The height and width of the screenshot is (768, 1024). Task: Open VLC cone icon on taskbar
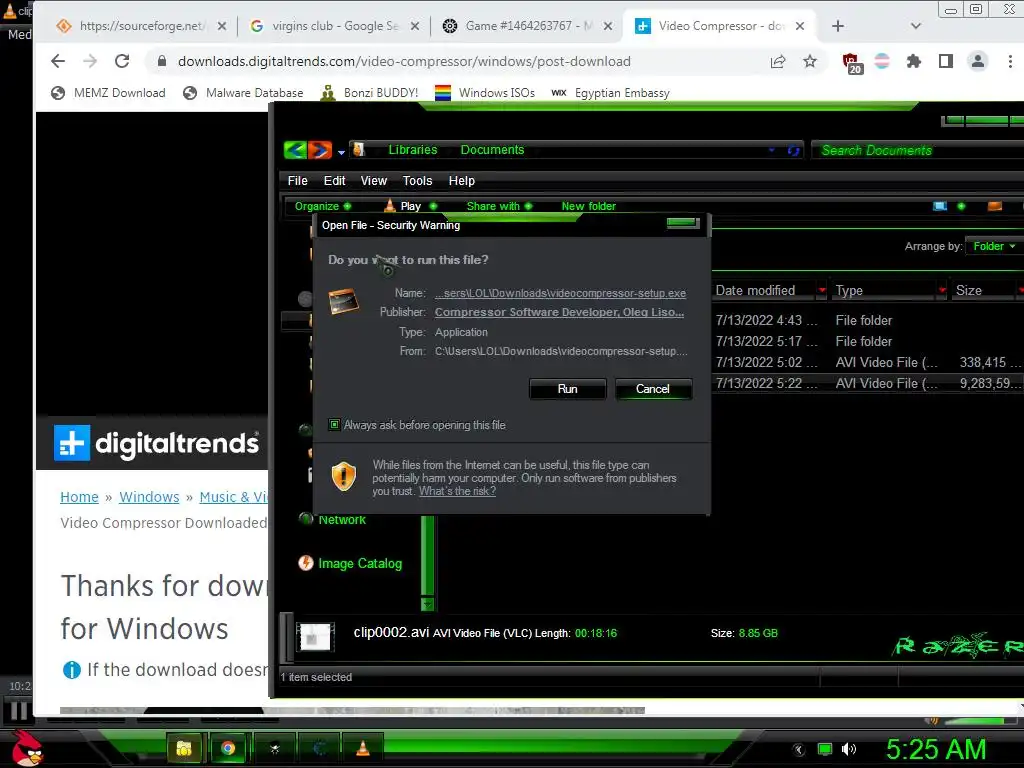coord(362,748)
